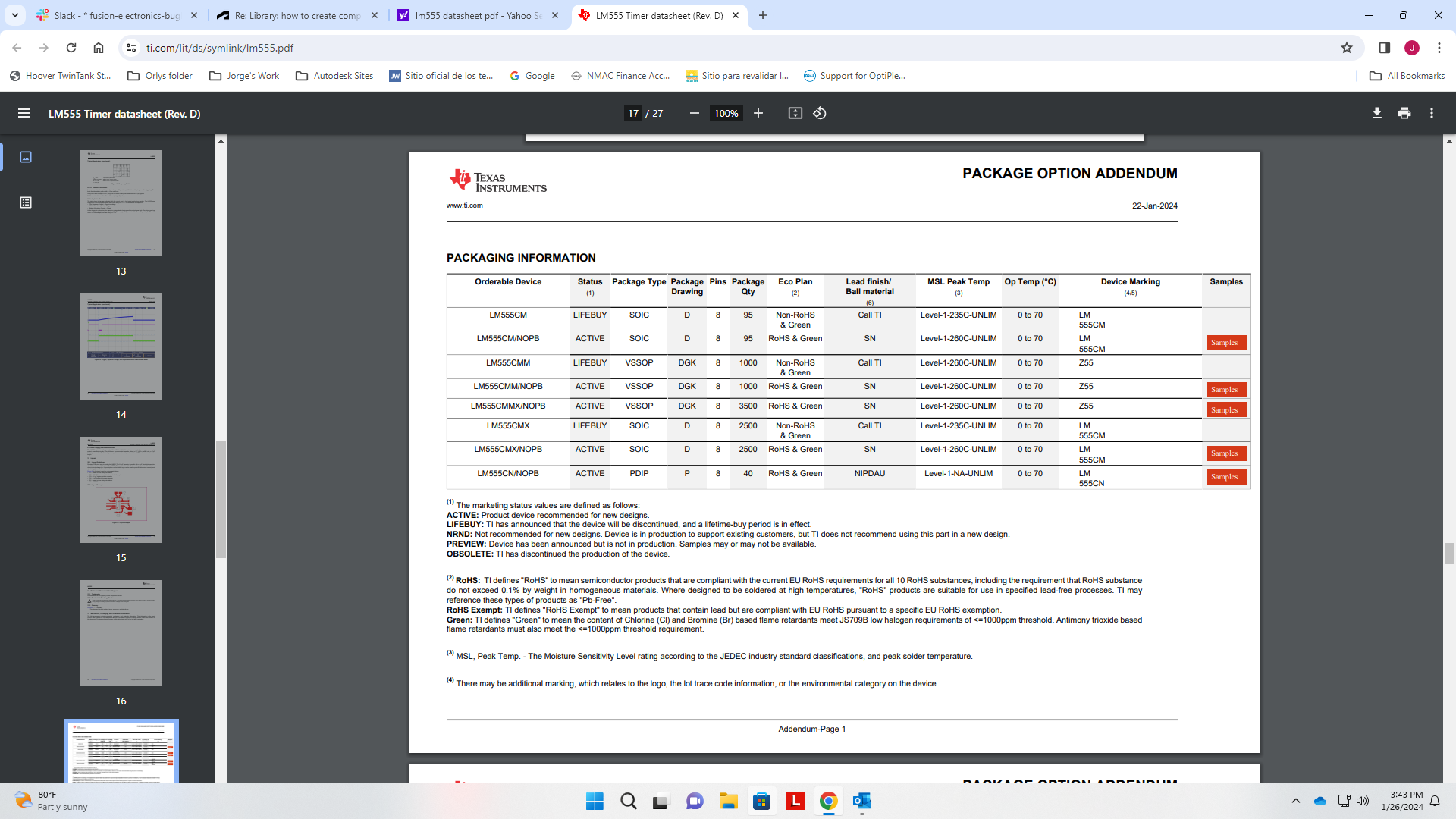Print the PDF document
Screen dimensions: 1456x819
[x=1404, y=114]
